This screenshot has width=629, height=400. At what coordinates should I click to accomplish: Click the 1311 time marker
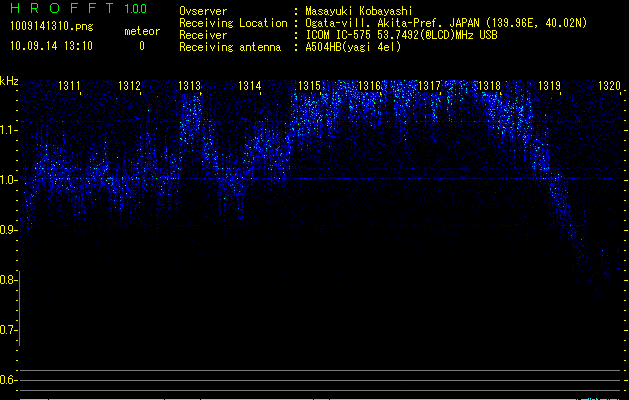pyautogui.click(x=69, y=86)
